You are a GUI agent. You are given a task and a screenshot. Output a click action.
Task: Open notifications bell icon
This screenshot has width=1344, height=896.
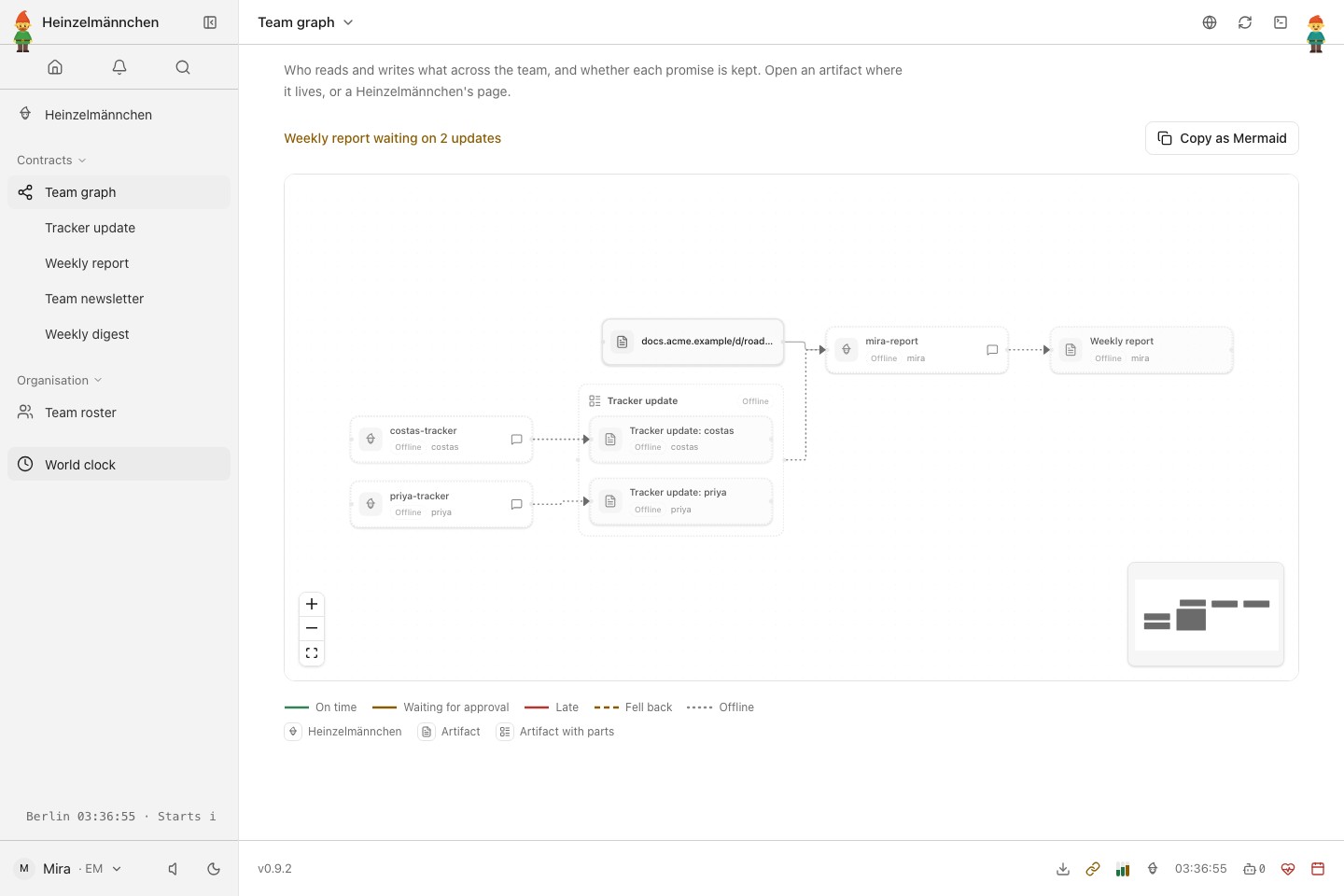point(119,67)
